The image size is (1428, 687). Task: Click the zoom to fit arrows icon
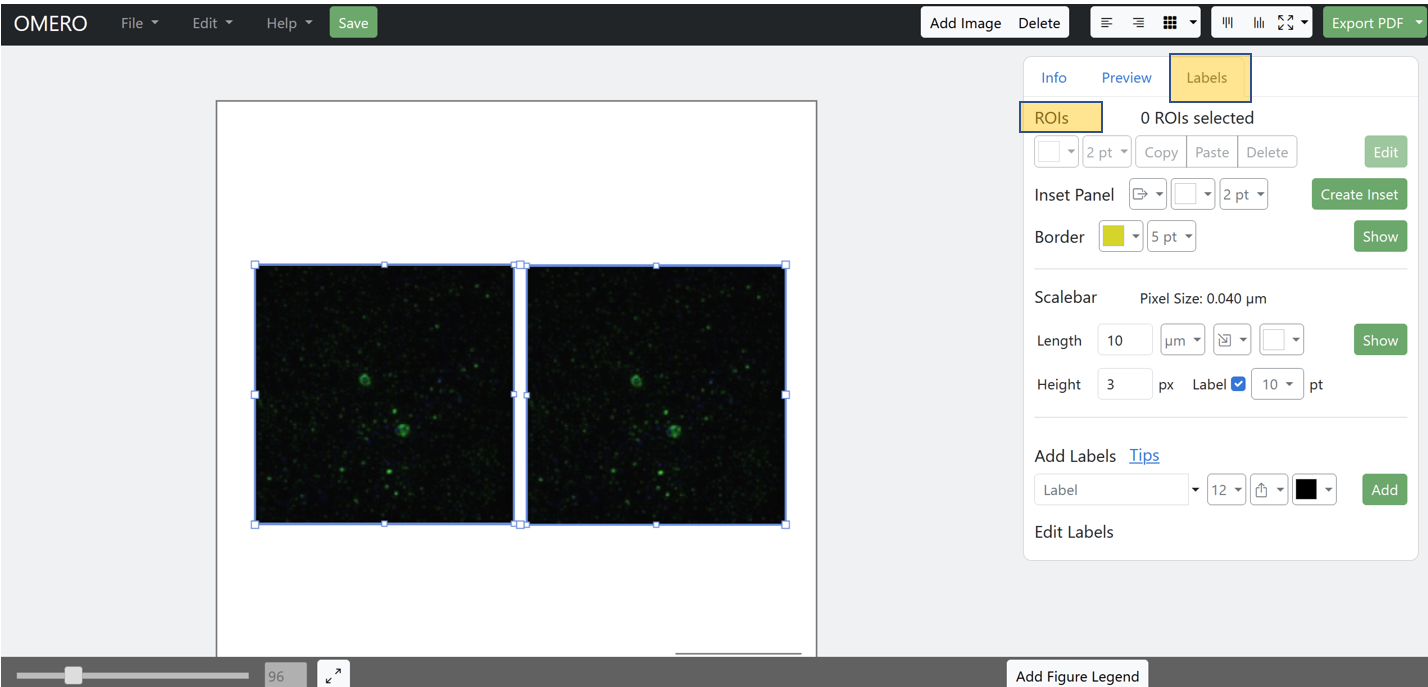click(x=333, y=675)
